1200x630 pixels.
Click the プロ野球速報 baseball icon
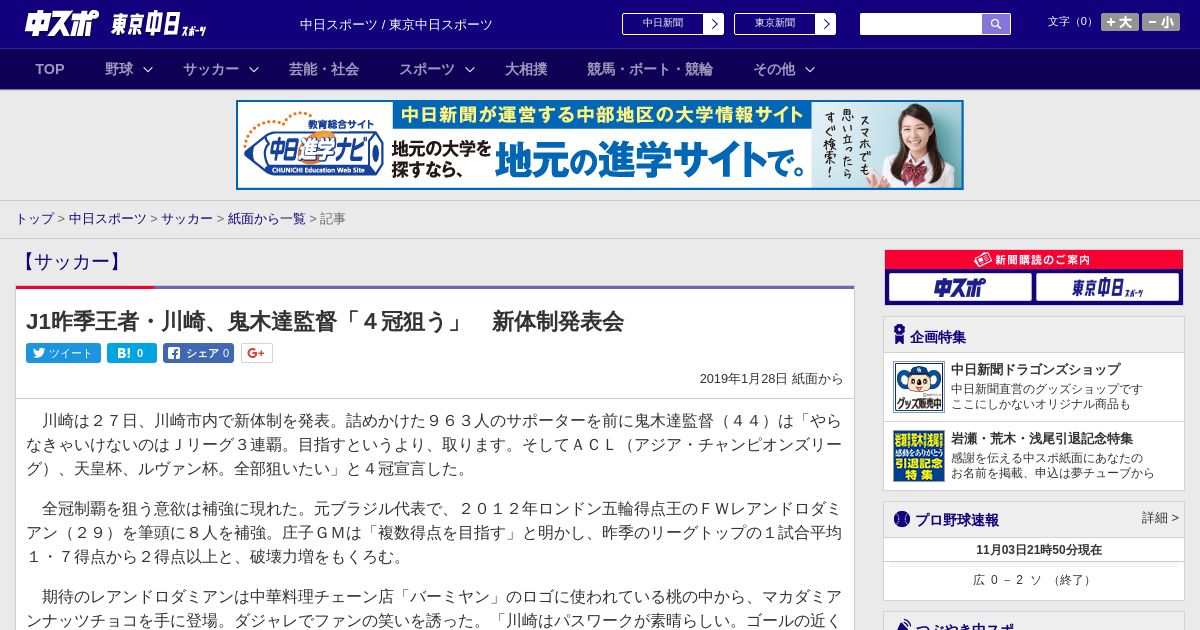click(x=902, y=519)
